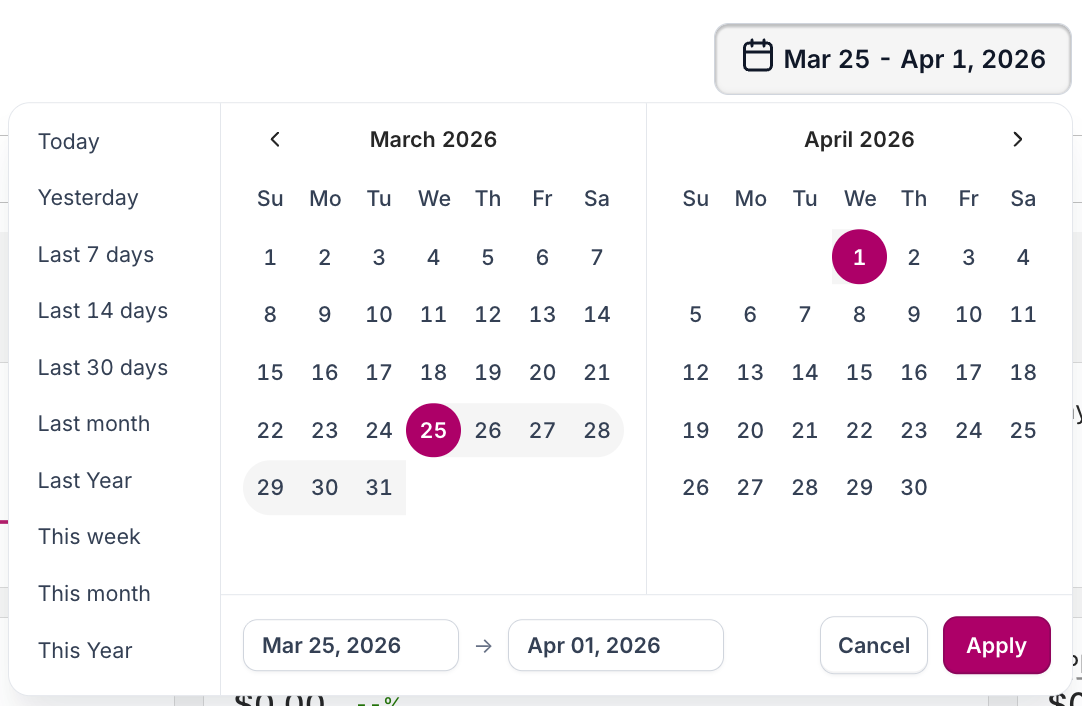Choose the Last 14 days range
Viewport: 1082px width, 706px height.
[x=102, y=310]
